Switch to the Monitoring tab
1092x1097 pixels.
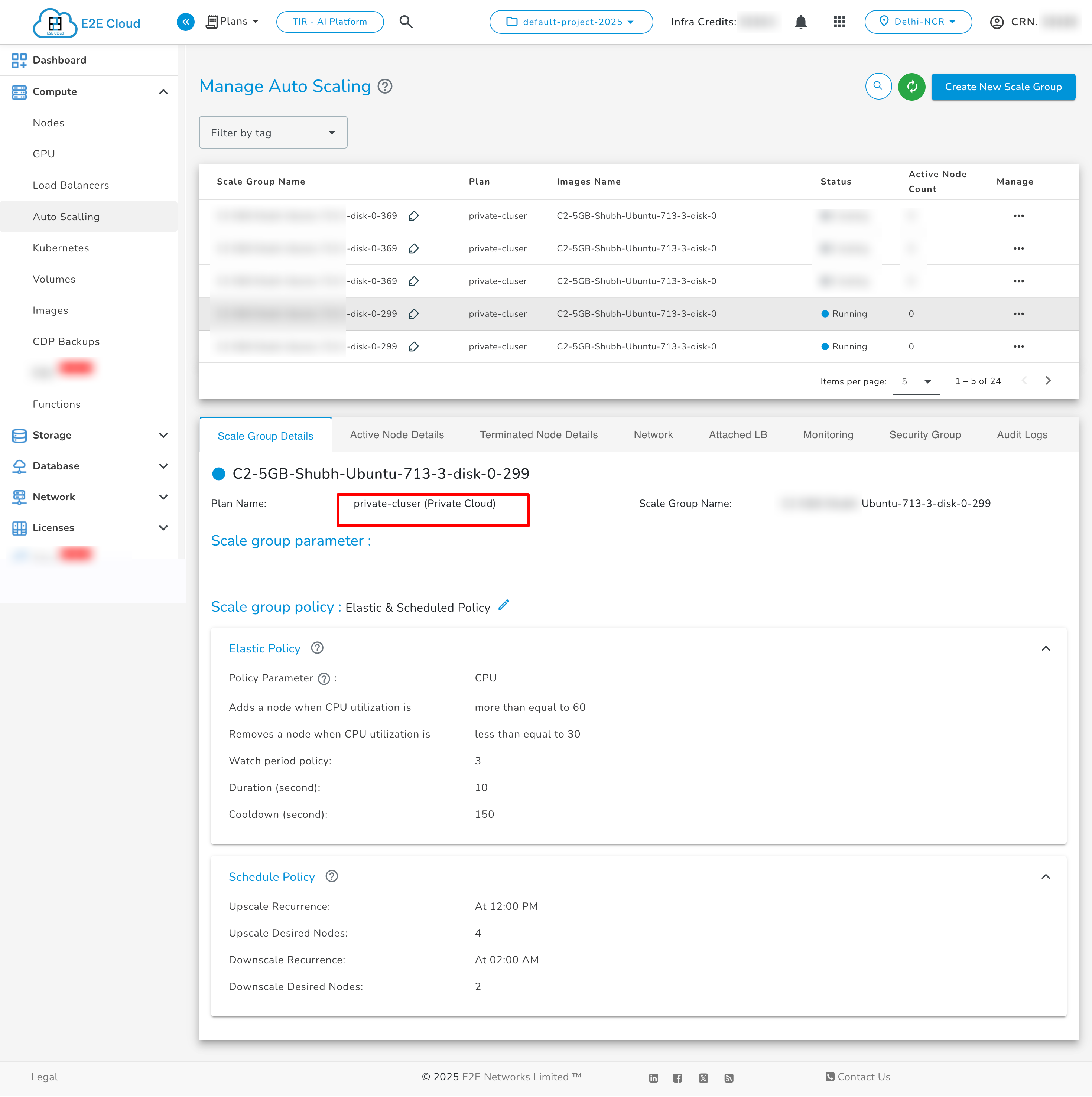click(x=828, y=434)
